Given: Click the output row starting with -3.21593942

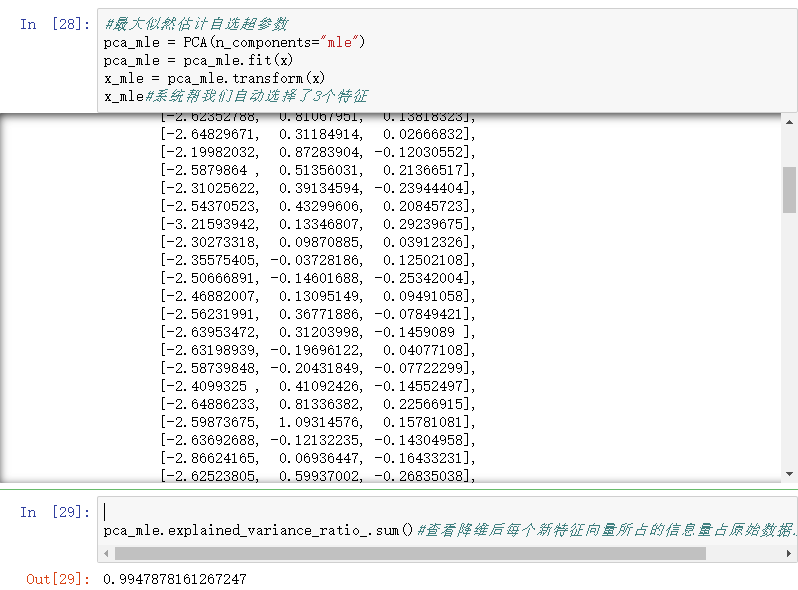Looking at the screenshot, I should [x=318, y=224].
